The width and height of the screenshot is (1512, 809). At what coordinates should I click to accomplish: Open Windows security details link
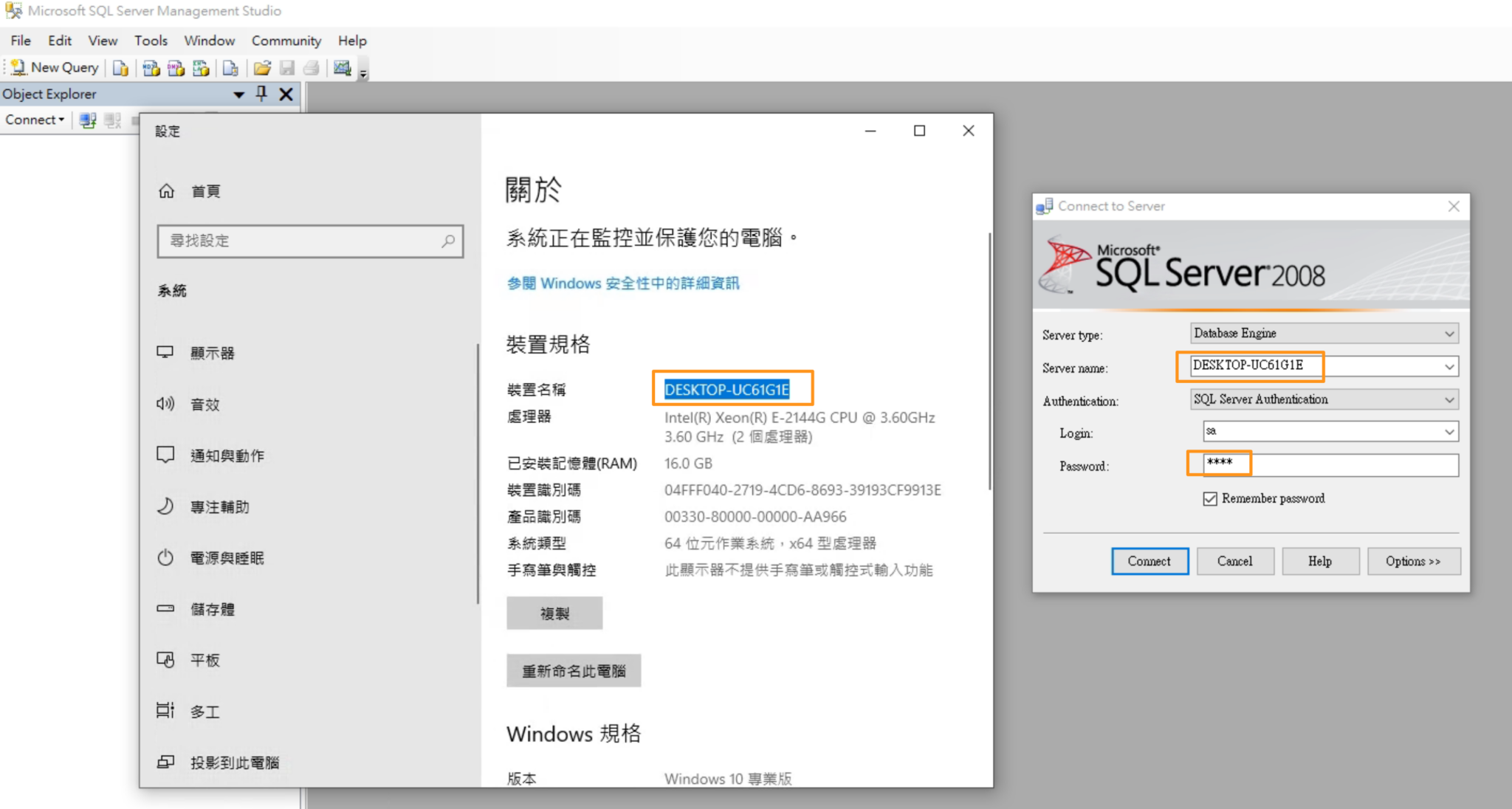622,283
